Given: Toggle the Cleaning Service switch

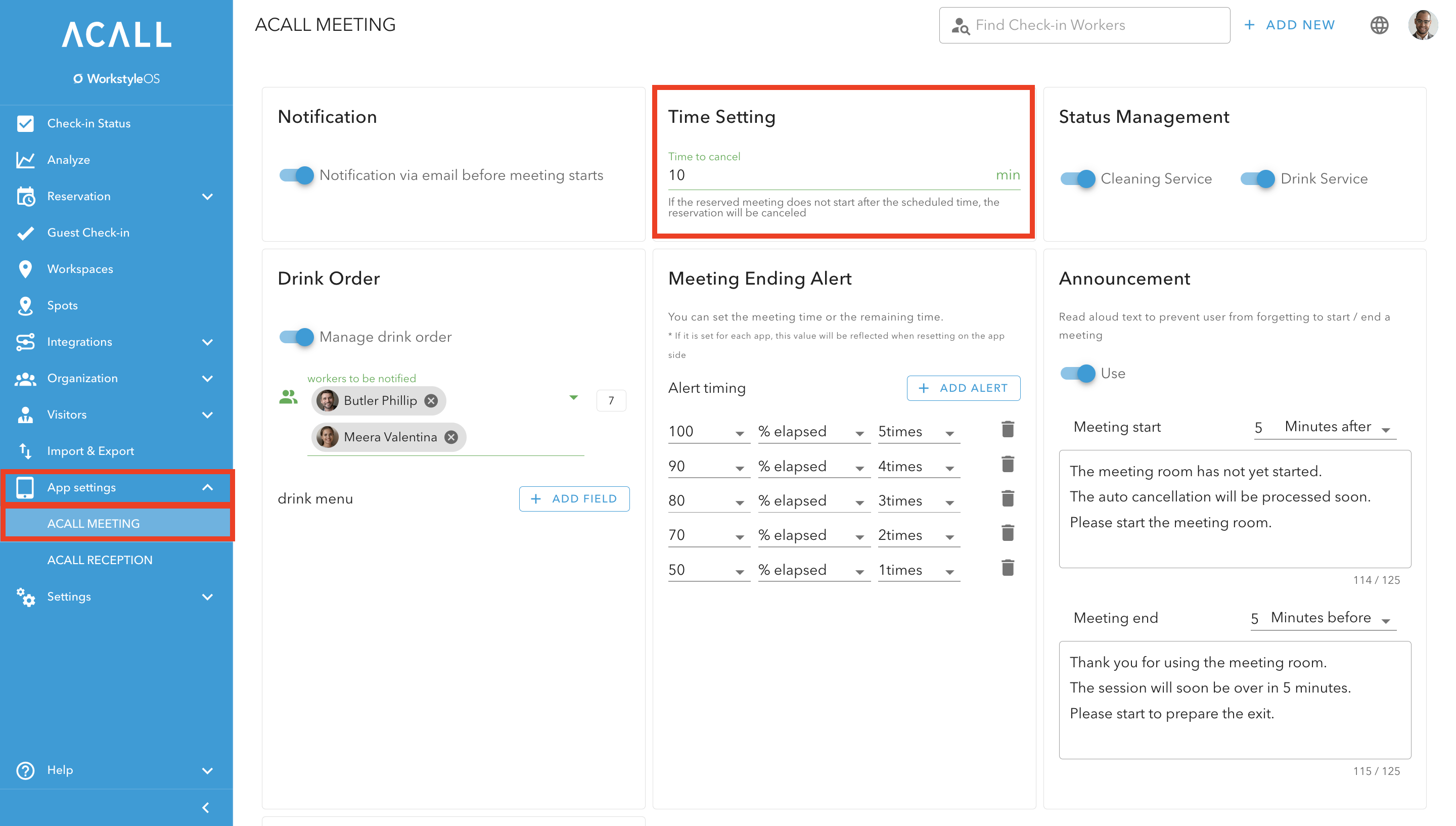Looking at the screenshot, I should pyautogui.click(x=1078, y=179).
